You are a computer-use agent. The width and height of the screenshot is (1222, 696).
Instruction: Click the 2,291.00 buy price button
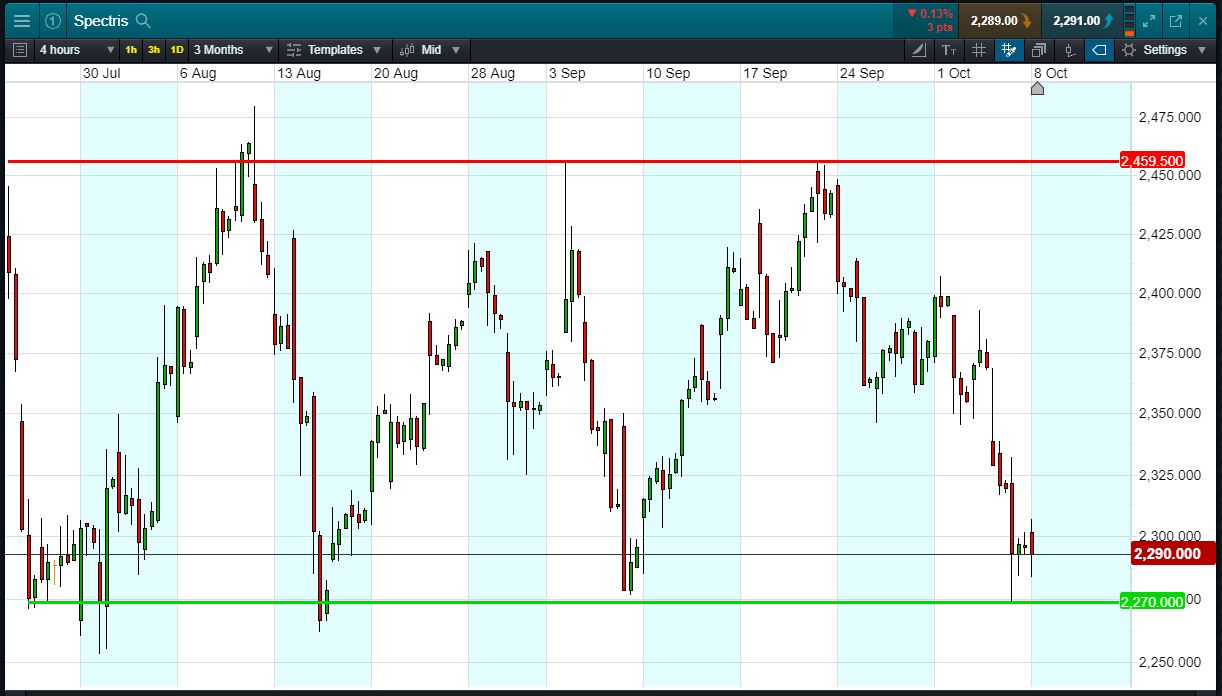coord(1081,20)
